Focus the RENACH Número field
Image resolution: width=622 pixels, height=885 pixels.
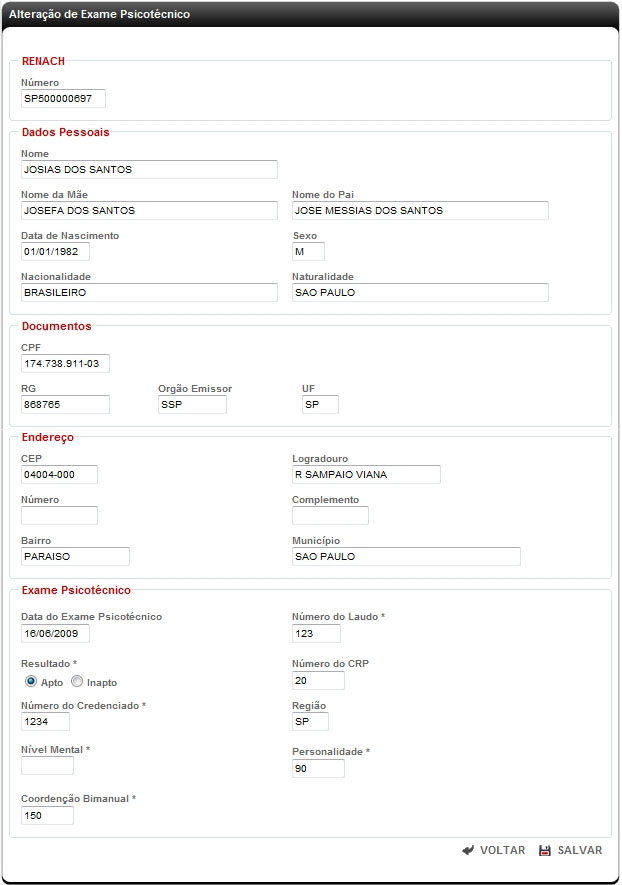pyautogui.click(x=63, y=98)
